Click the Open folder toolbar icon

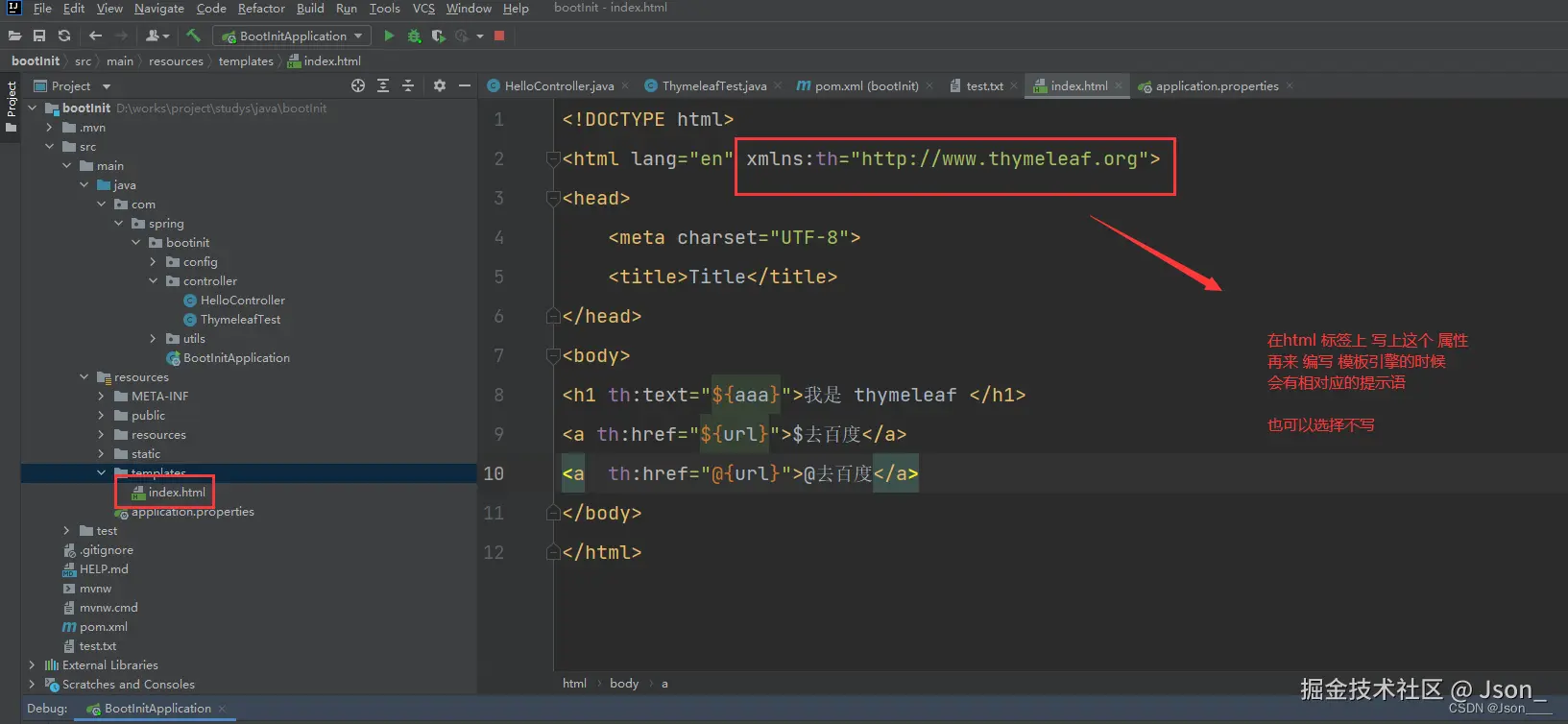click(14, 36)
